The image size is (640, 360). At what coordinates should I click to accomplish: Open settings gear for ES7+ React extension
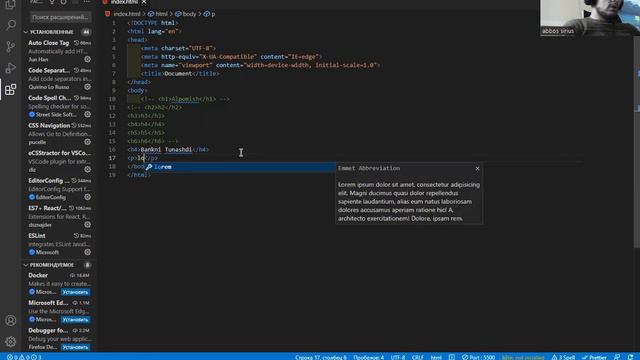87,224
